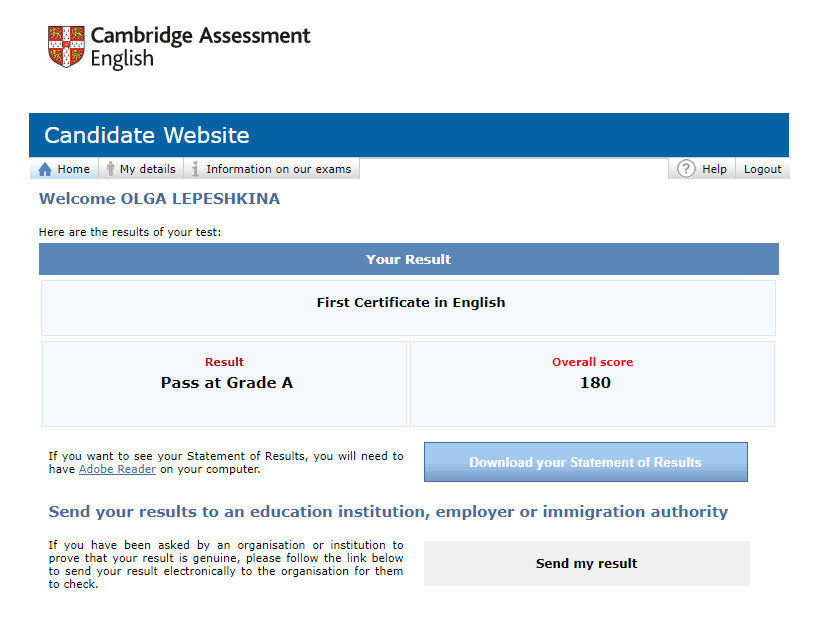Click the Information 'i' icon
This screenshot has height=626, width=816.
tap(195, 169)
